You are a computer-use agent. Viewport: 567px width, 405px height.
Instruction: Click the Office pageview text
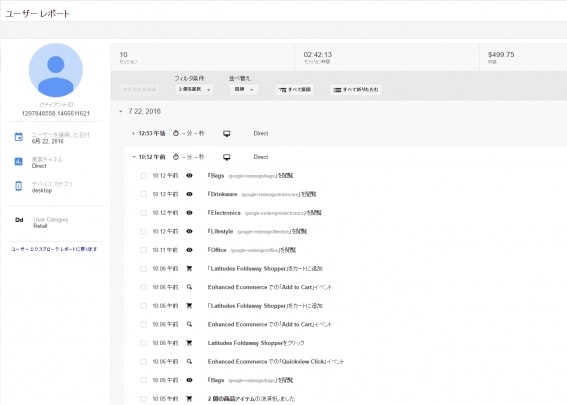pyautogui.click(x=252, y=250)
